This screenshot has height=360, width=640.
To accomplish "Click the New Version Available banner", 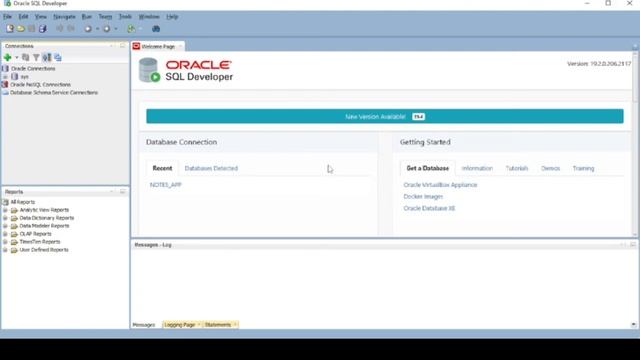I will pyautogui.click(x=384, y=116).
